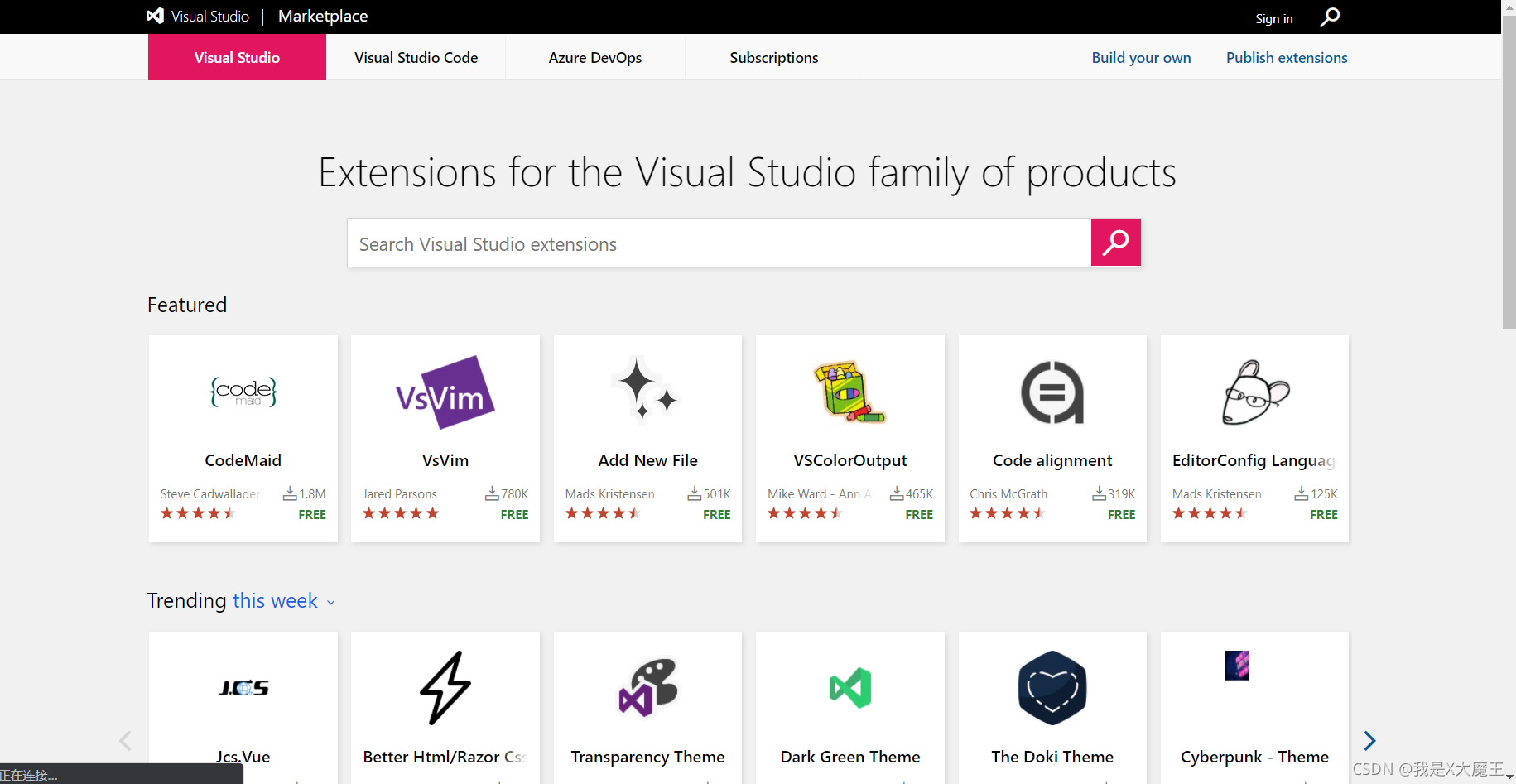This screenshot has height=784, width=1516.
Task: Open the VSColorOutput crayon box icon
Action: coord(849,392)
